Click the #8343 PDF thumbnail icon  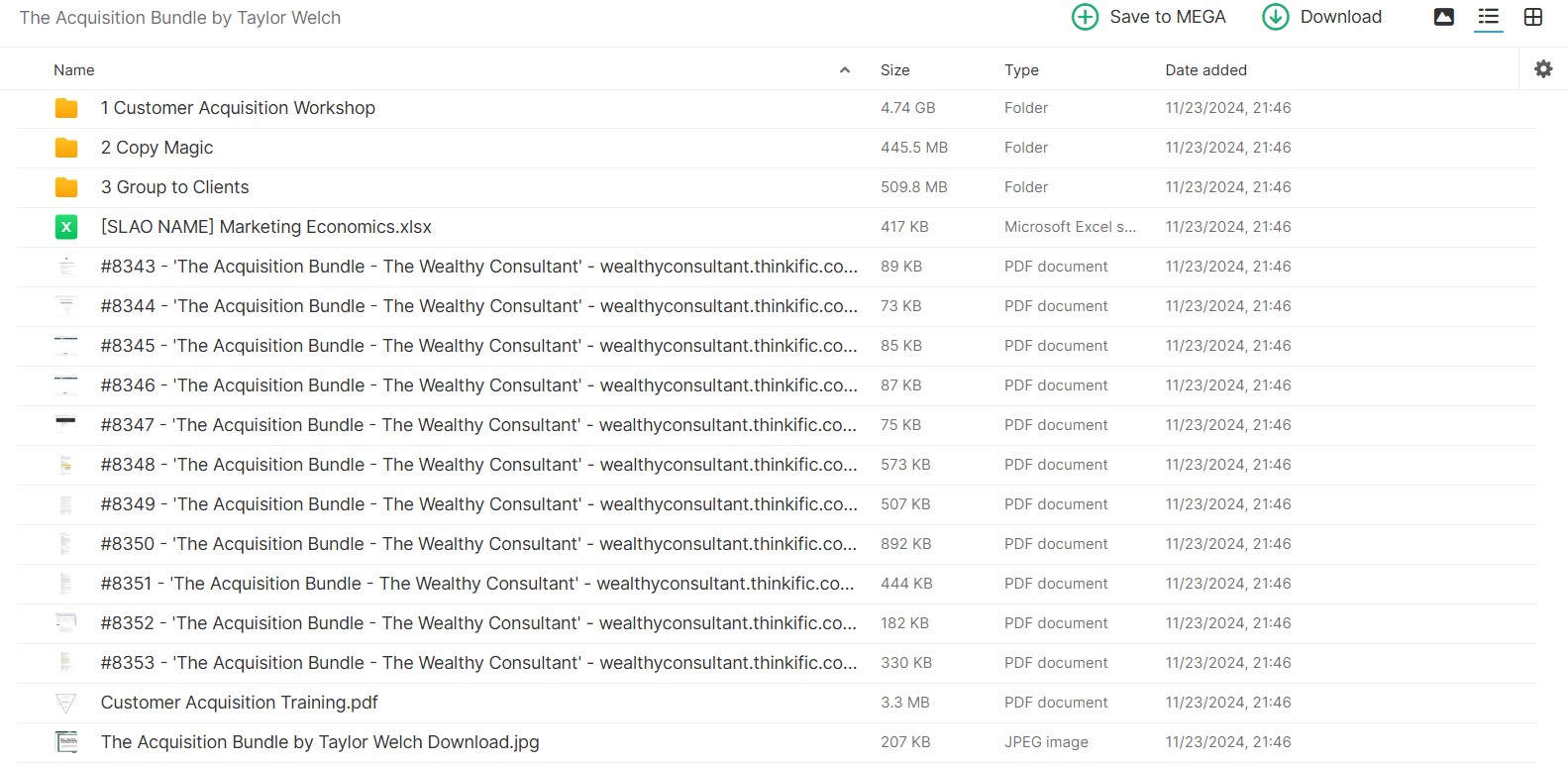tap(66, 267)
